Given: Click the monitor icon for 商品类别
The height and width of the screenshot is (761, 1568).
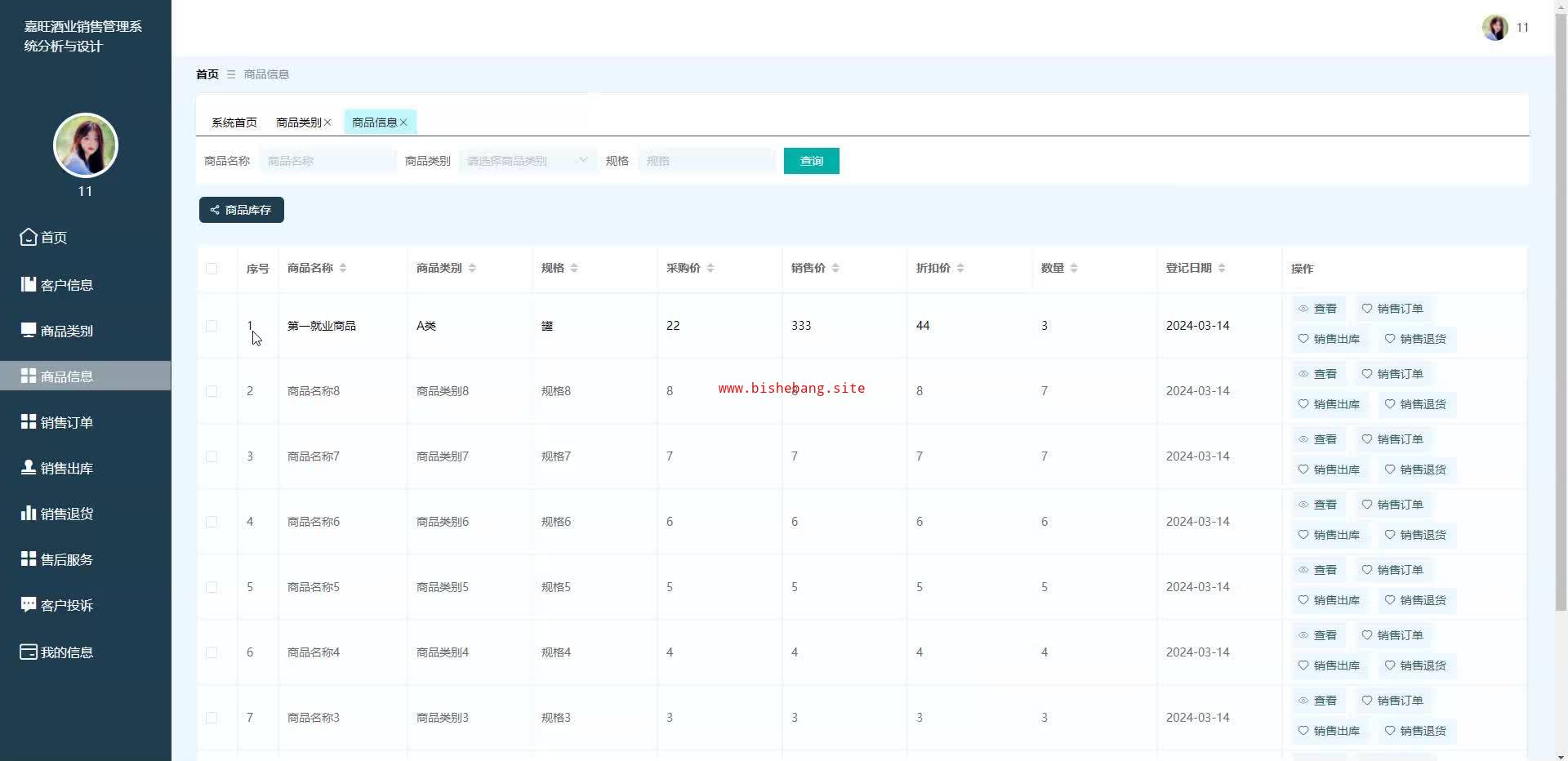Looking at the screenshot, I should point(29,330).
